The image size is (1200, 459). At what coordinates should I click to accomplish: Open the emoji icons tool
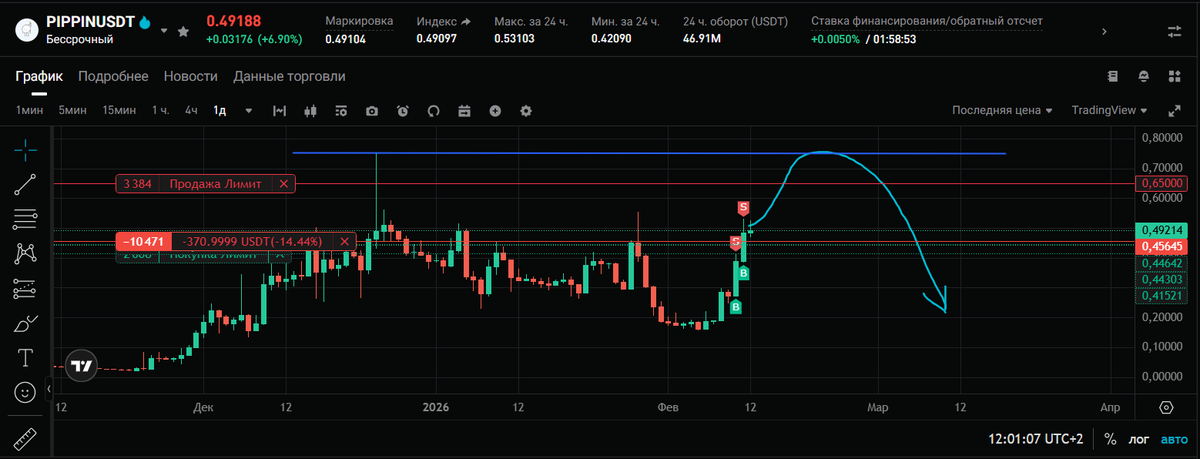pyautogui.click(x=26, y=391)
